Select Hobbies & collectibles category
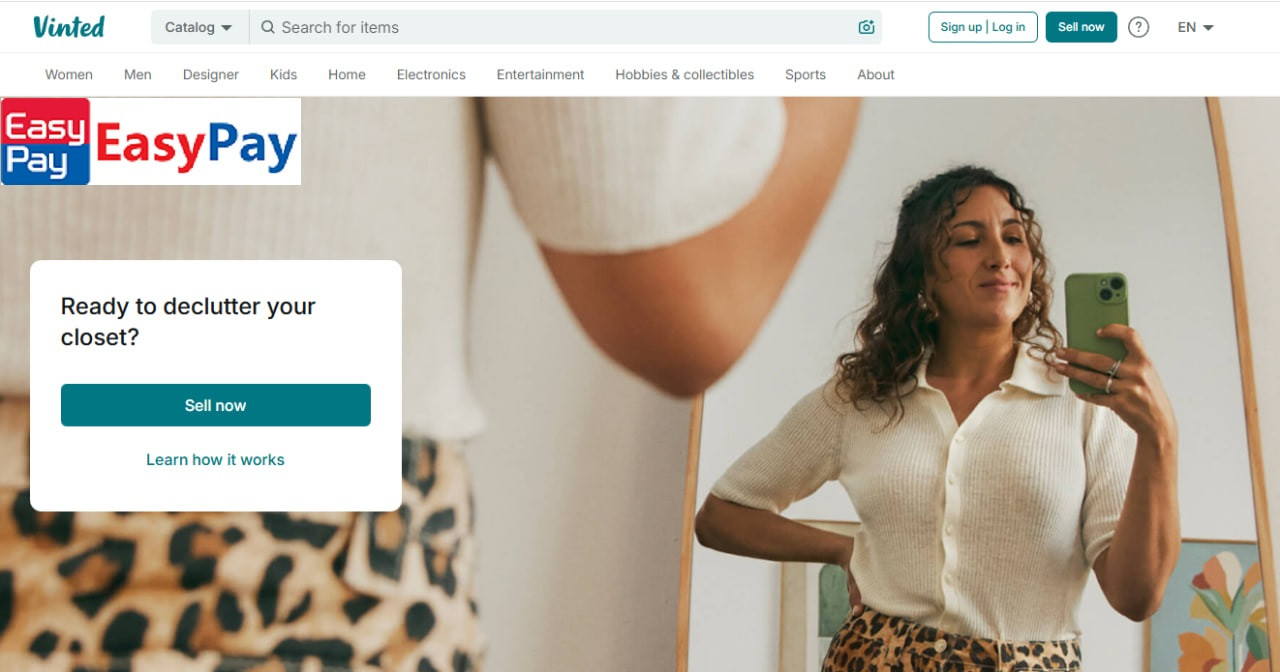 click(x=685, y=75)
